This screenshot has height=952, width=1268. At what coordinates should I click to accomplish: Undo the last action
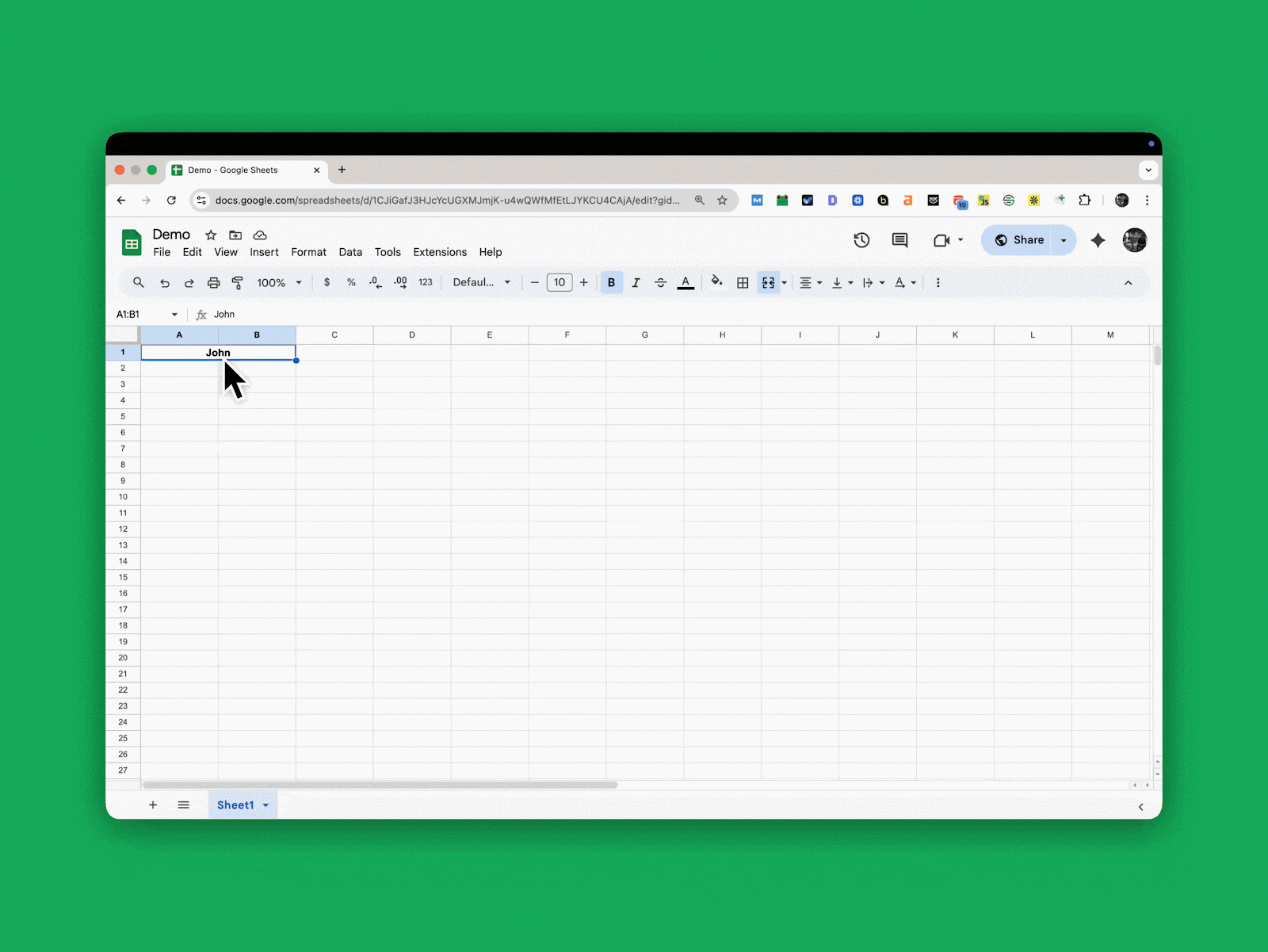click(165, 282)
